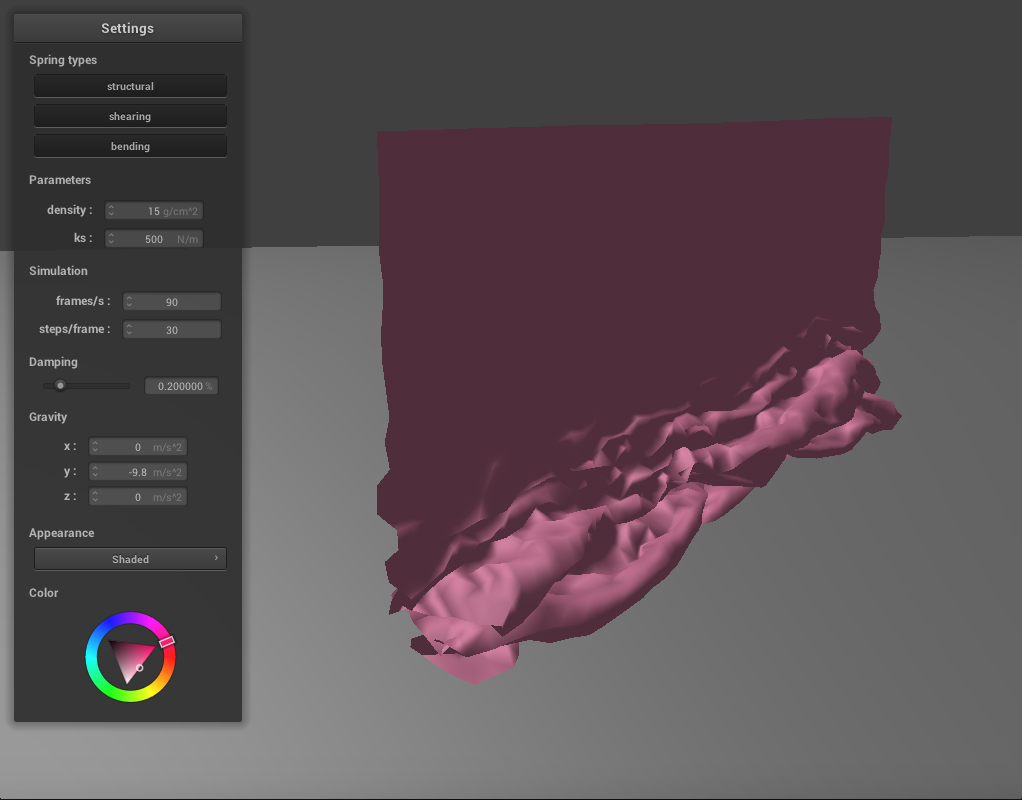Viewport: 1022px width, 800px height.
Task: Click the gravity z value field
Action: tap(138, 497)
